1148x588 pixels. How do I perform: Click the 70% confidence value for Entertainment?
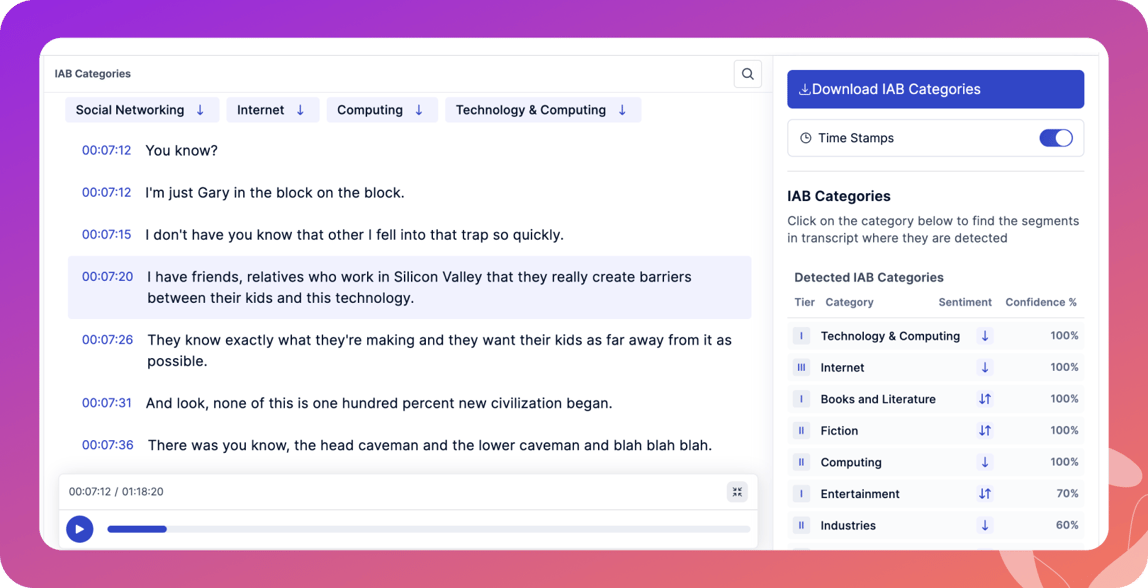[x=1067, y=494]
